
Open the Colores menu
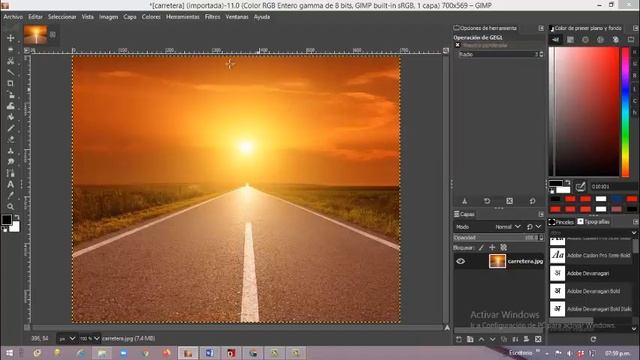pyautogui.click(x=151, y=17)
